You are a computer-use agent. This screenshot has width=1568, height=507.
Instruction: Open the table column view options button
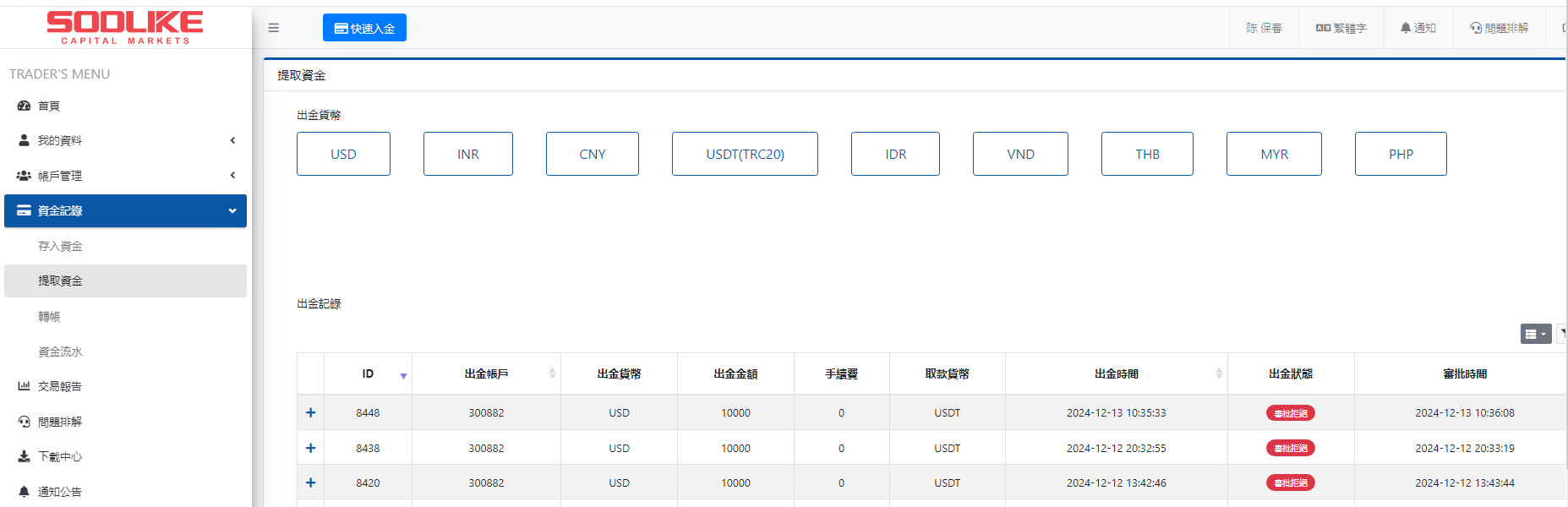[x=1535, y=334]
